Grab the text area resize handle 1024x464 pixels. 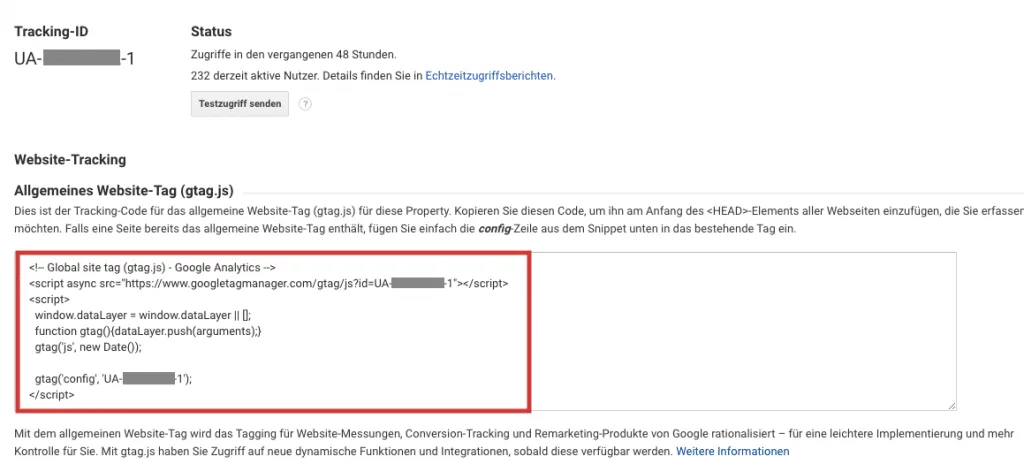click(x=952, y=406)
